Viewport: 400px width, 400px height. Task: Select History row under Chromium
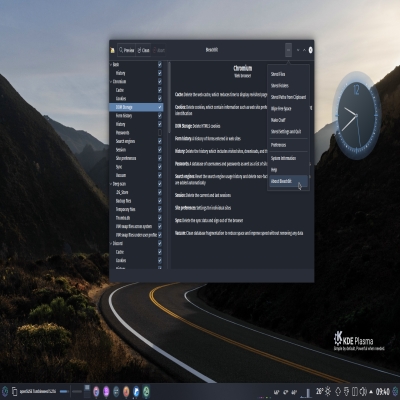pyautogui.click(x=136, y=124)
